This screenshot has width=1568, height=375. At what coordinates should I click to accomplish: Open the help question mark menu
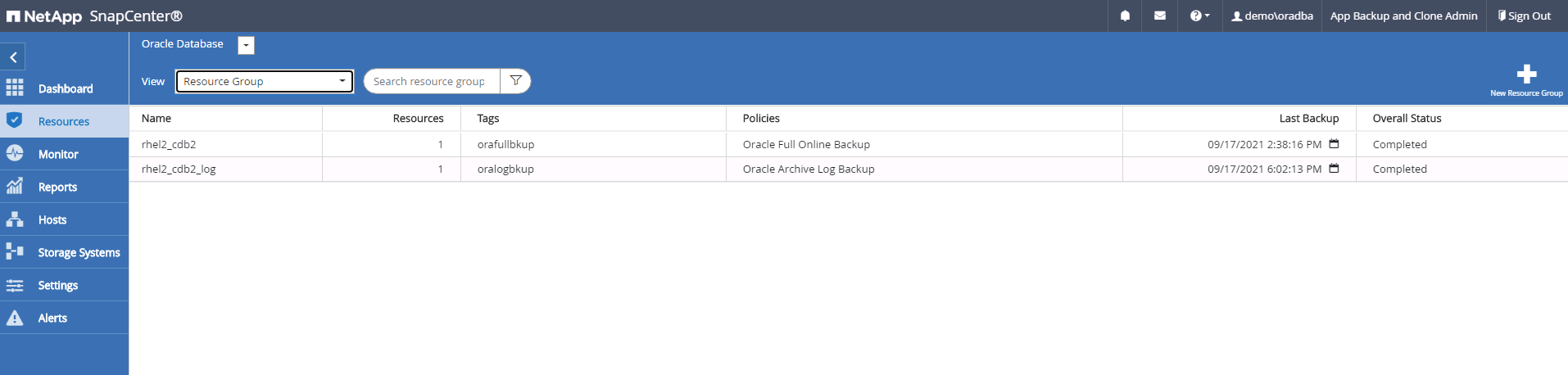[1199, 16]
